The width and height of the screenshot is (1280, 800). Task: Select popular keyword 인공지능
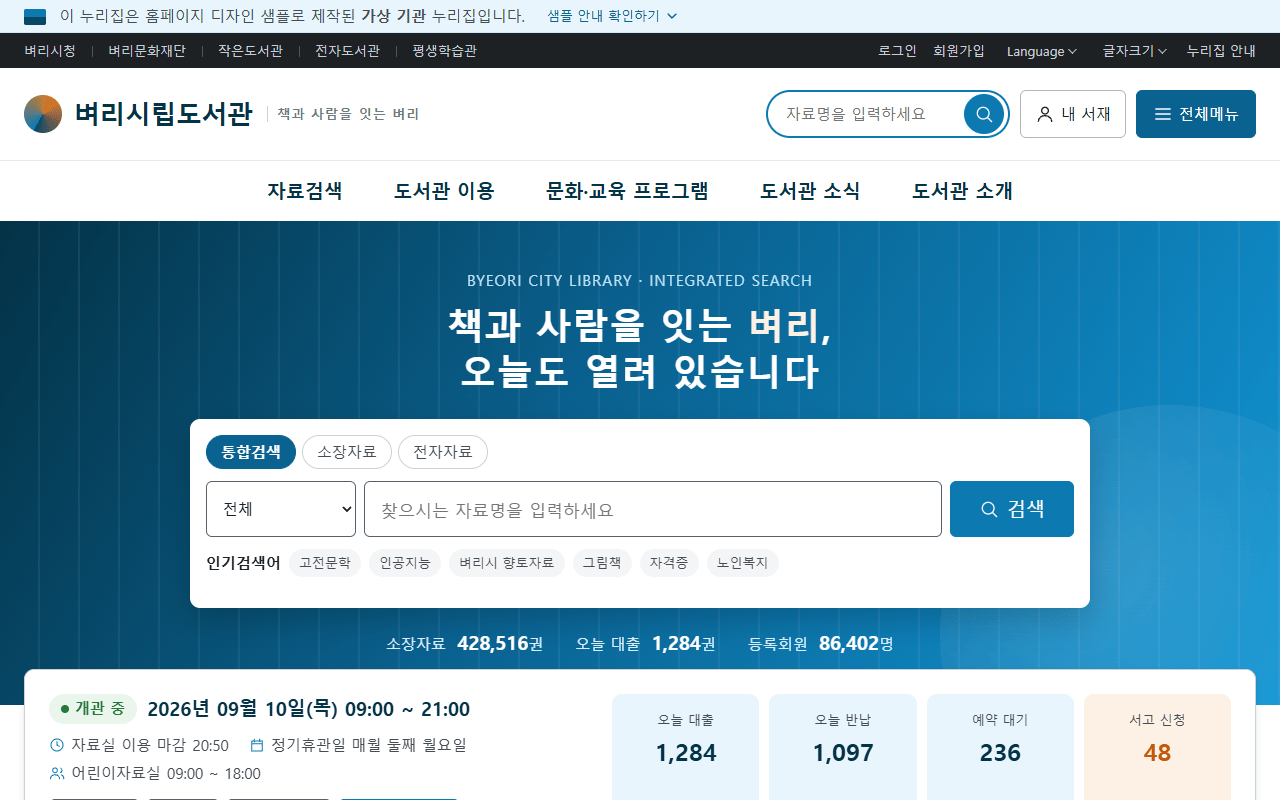405,563
